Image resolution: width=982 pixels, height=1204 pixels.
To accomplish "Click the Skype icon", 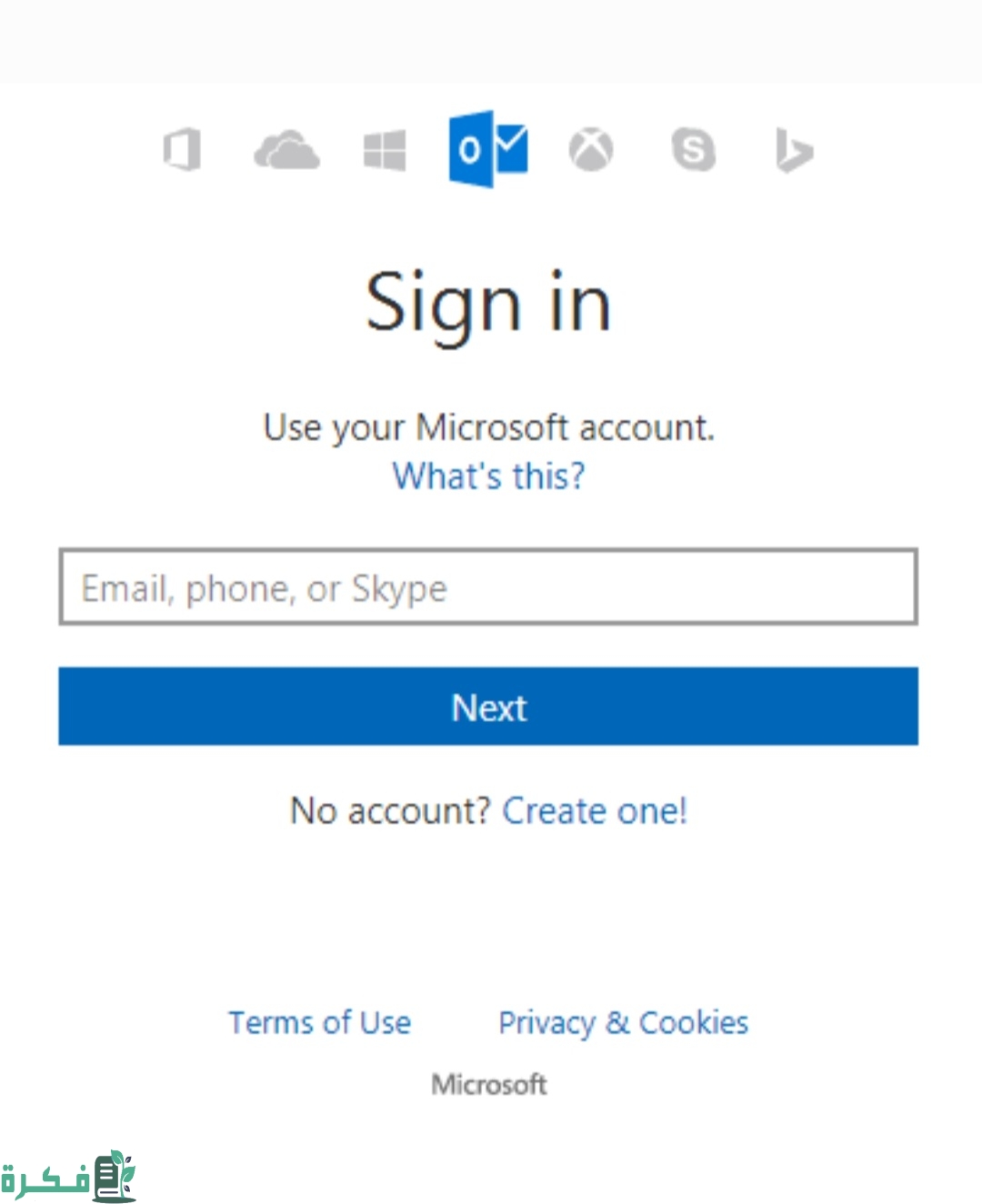I will coord(693,150).
